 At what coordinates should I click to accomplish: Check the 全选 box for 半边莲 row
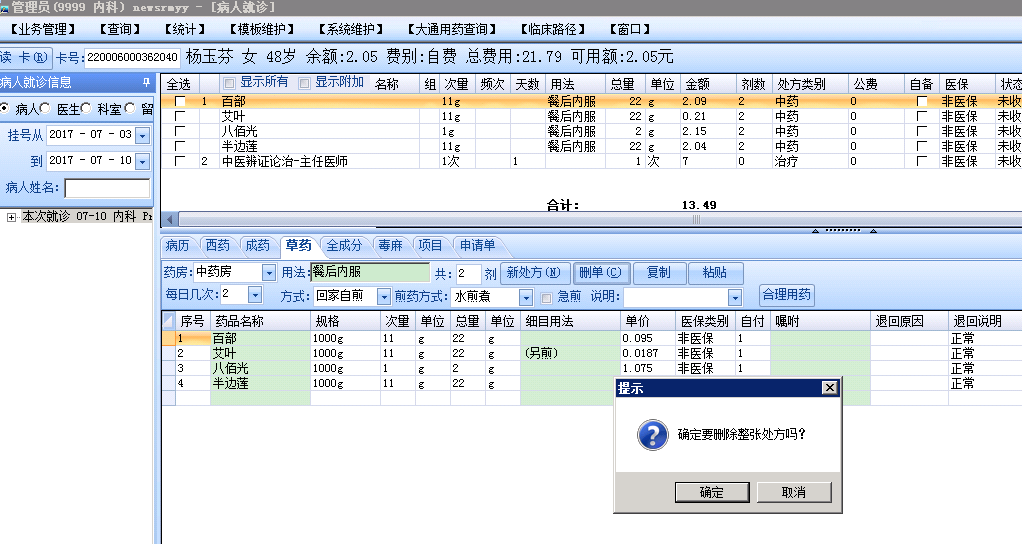click(180, 147)
